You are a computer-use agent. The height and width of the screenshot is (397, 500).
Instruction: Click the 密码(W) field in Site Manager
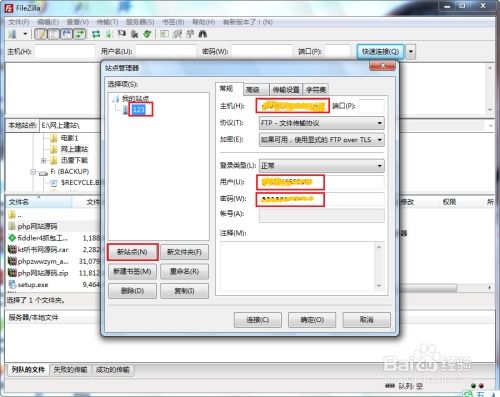point(322,199)
